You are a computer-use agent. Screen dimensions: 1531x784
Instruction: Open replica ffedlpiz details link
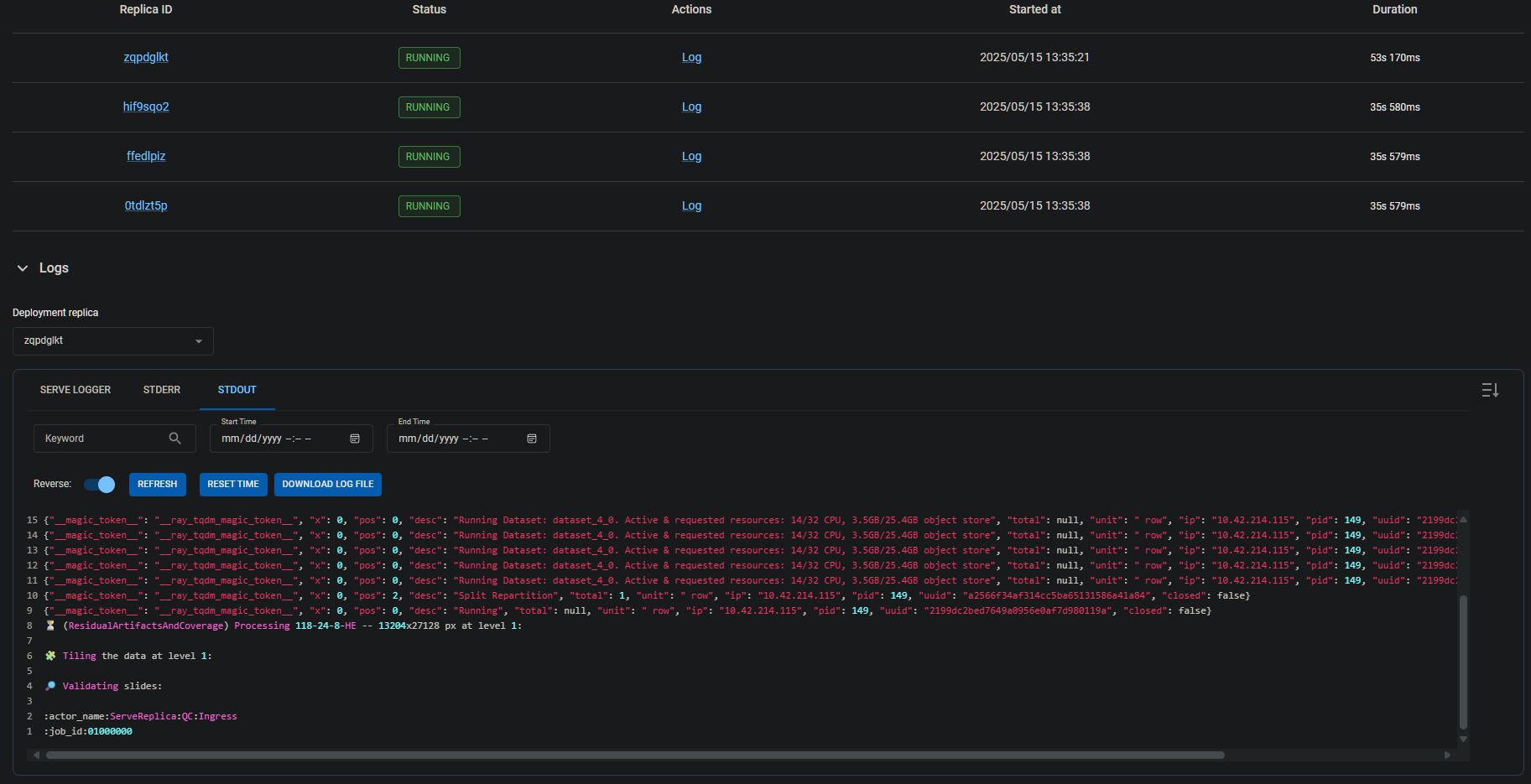tap(146, 156)
